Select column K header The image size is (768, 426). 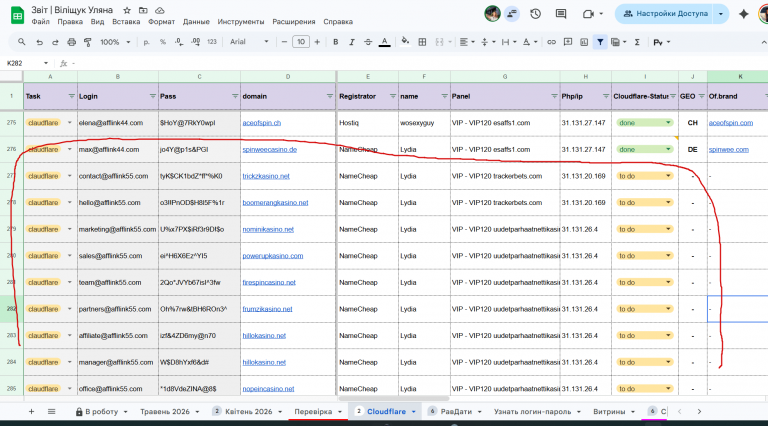coord(740,76)
